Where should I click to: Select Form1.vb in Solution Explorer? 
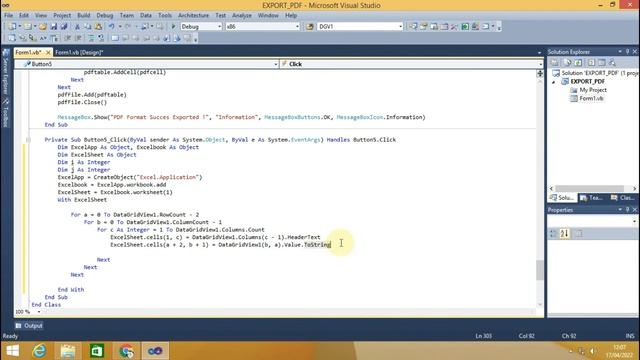(587, 98)
